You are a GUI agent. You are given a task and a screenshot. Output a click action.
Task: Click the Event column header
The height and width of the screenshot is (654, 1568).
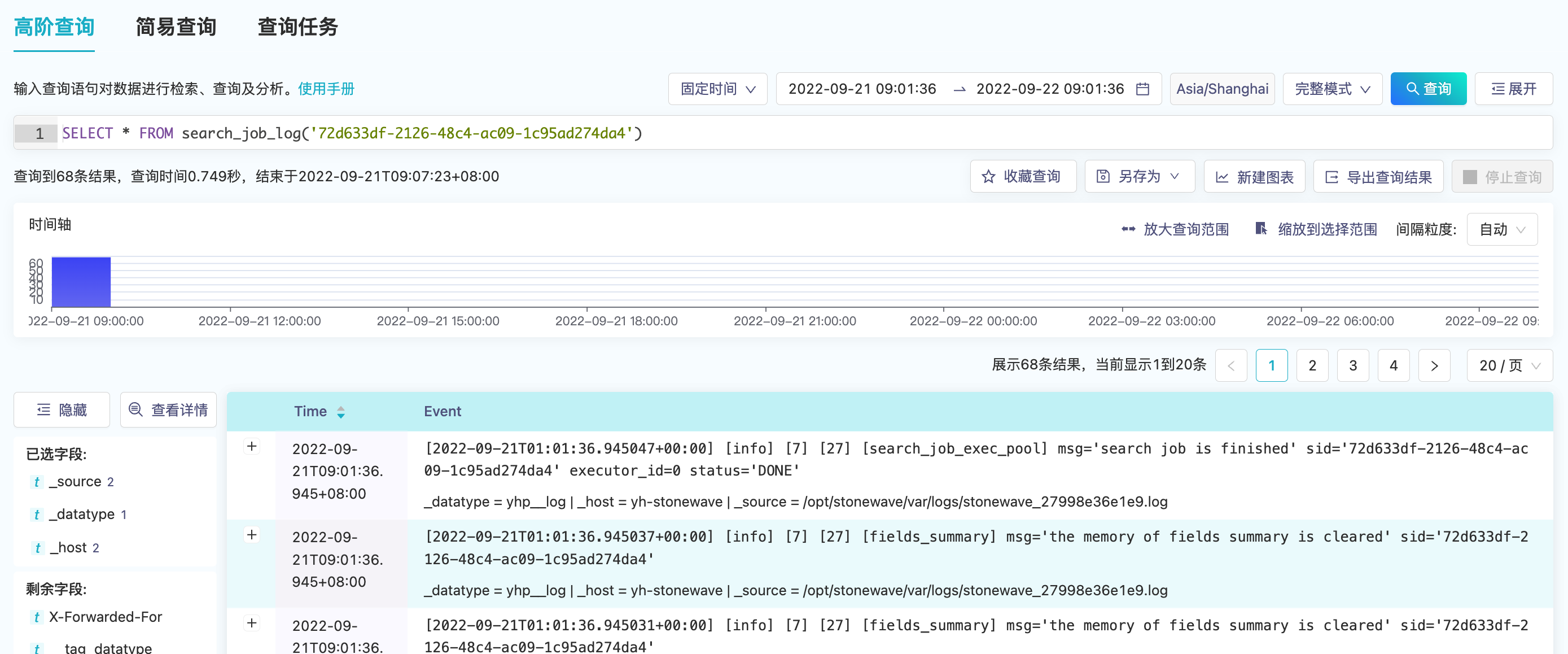coord(443,412)
